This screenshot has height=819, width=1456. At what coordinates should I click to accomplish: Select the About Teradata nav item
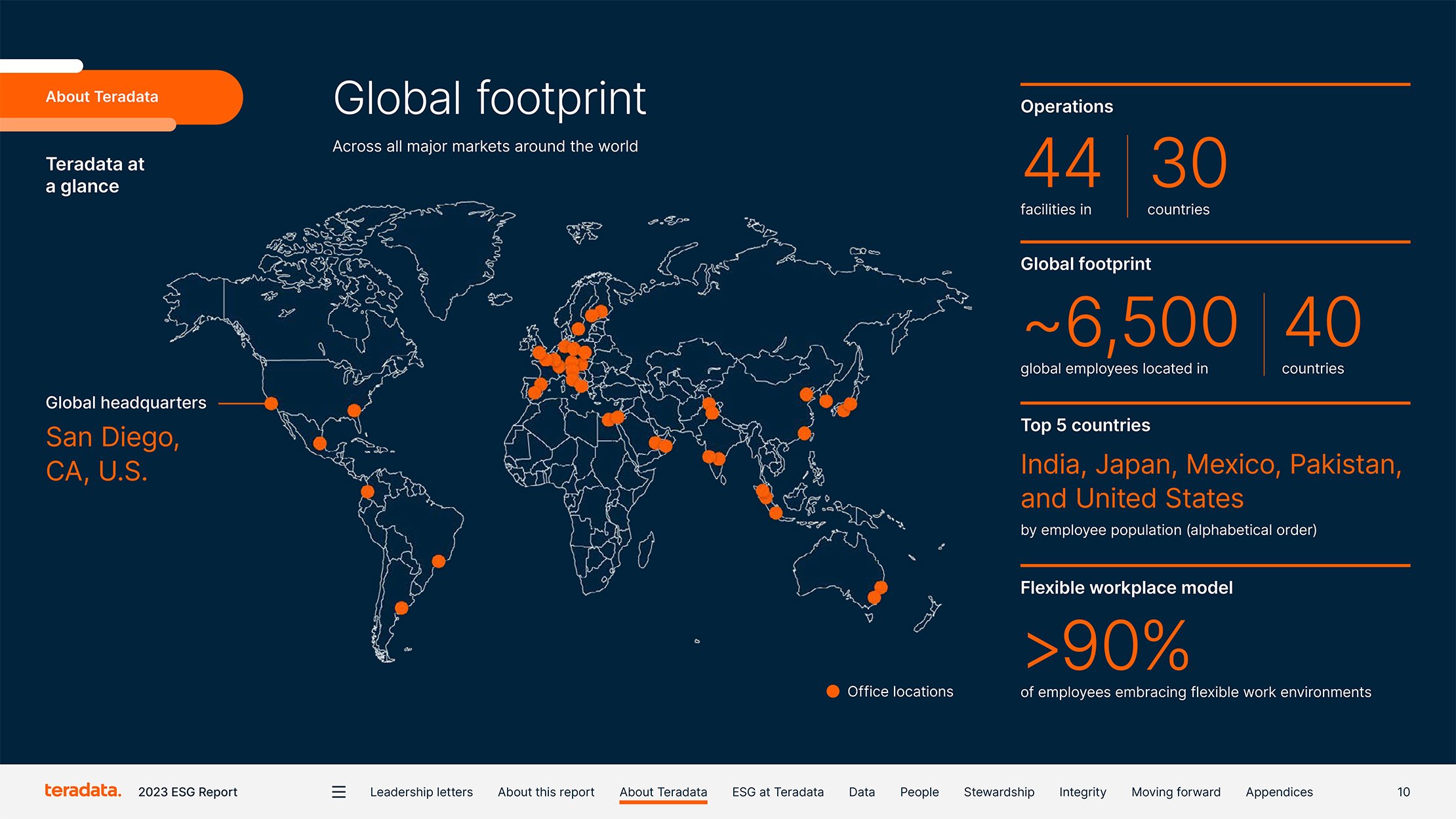pyautogui.click(x=663, y=792)
